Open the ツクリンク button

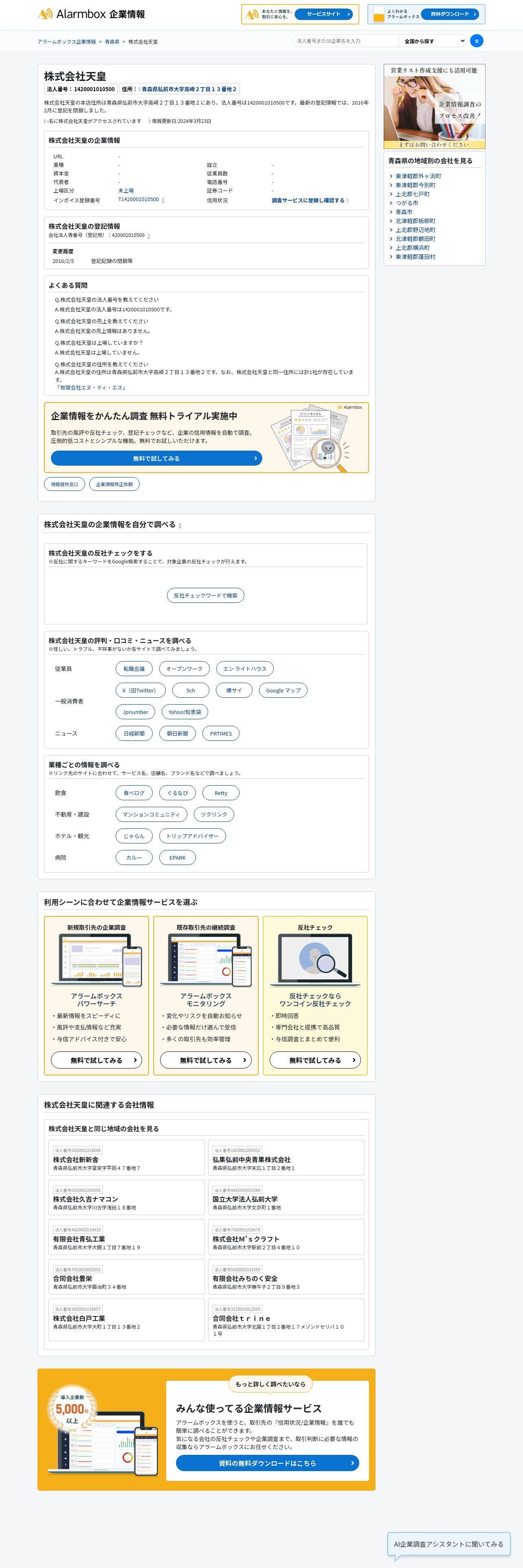pyautogui.click(x=214, y=815)
